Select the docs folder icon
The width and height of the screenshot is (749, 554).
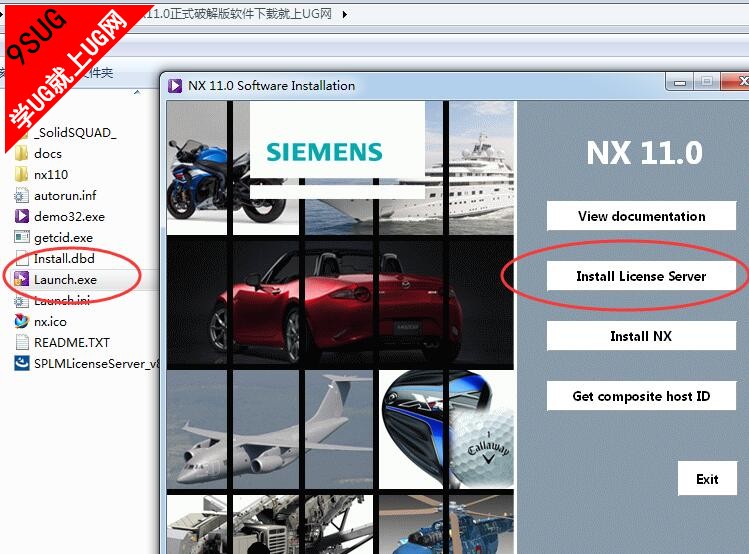coord(21,153)
